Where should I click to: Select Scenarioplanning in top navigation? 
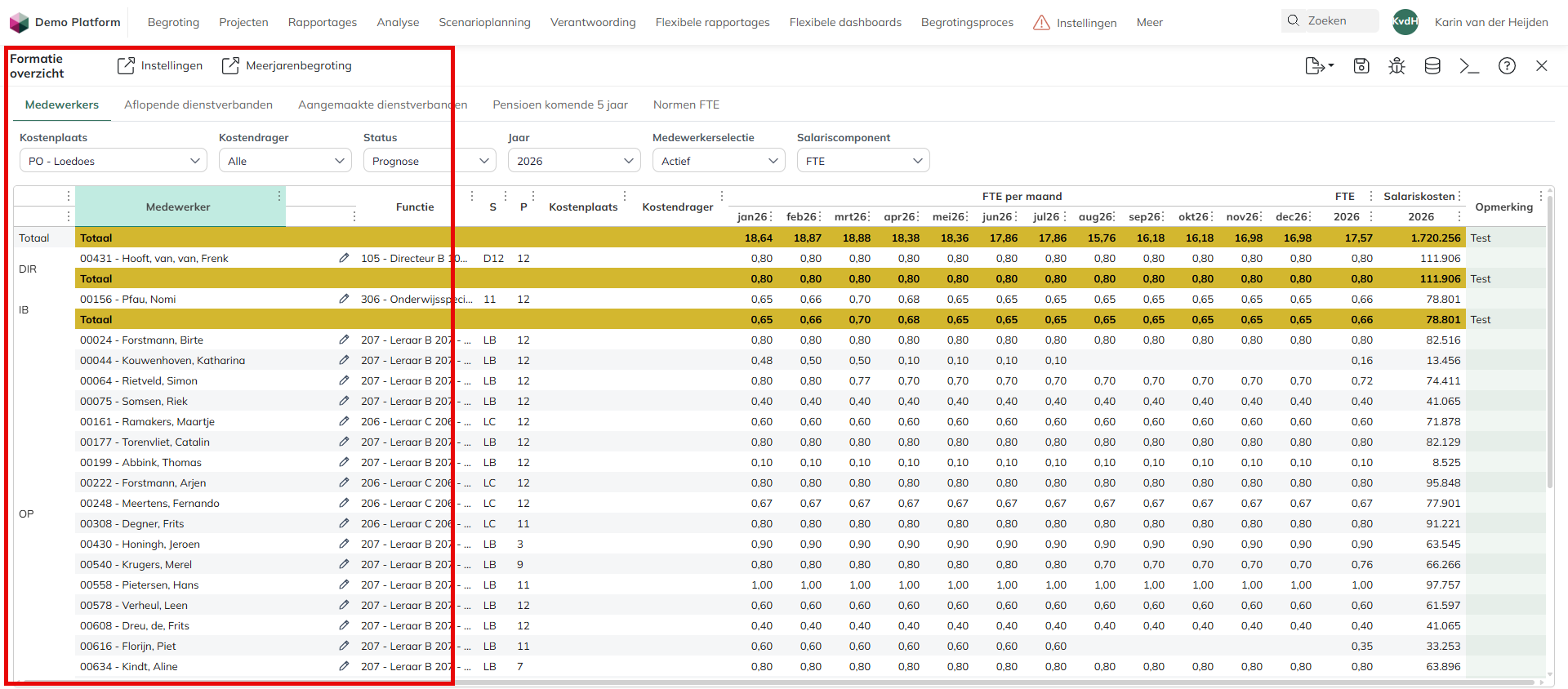484,22
